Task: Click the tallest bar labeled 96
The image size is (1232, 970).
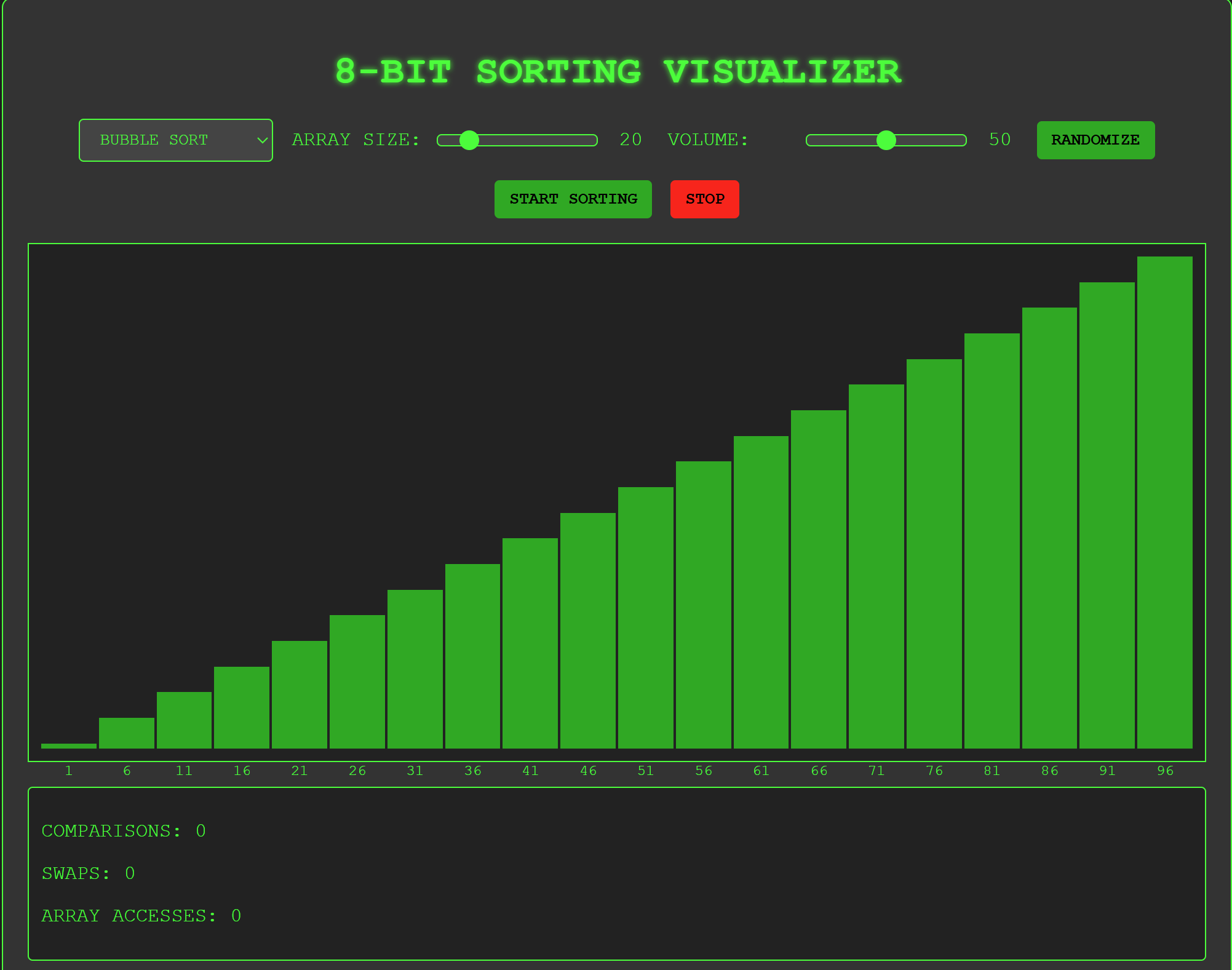Action: coord(1164,502)
